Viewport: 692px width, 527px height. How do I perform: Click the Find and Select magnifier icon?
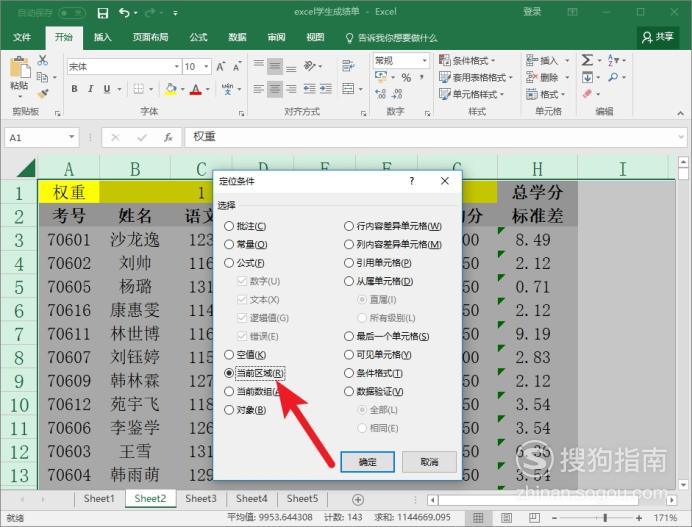tap(613, 77)
